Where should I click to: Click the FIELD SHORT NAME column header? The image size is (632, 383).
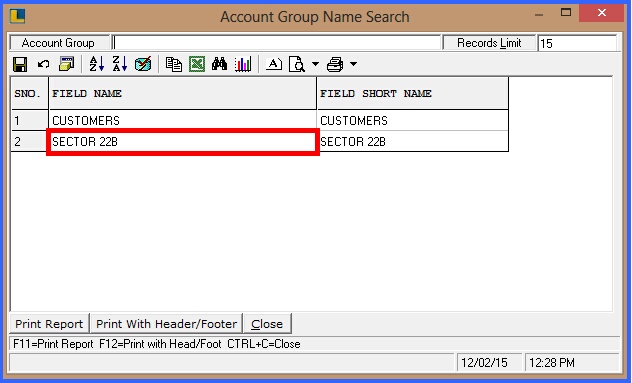coord(413,94)
